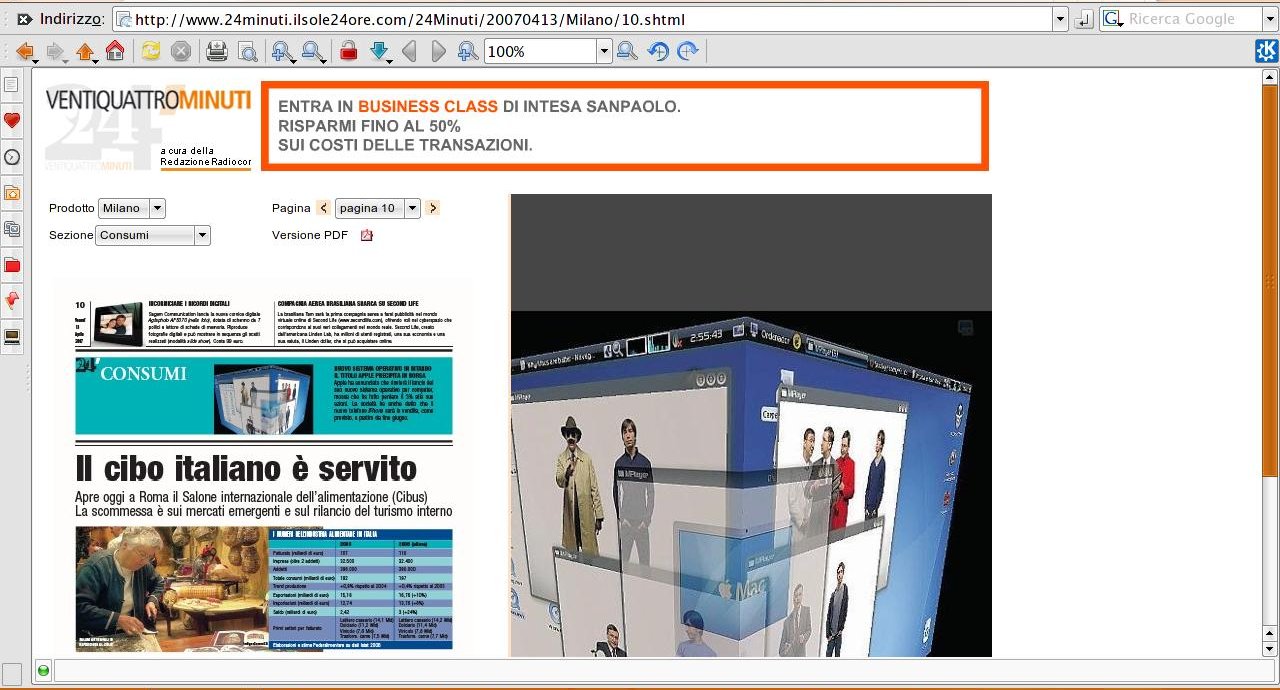Click the 'Versione PDF' label
Image resolution: width=1280 pixels, height=690 pixels.
click(x=310, y=235)
